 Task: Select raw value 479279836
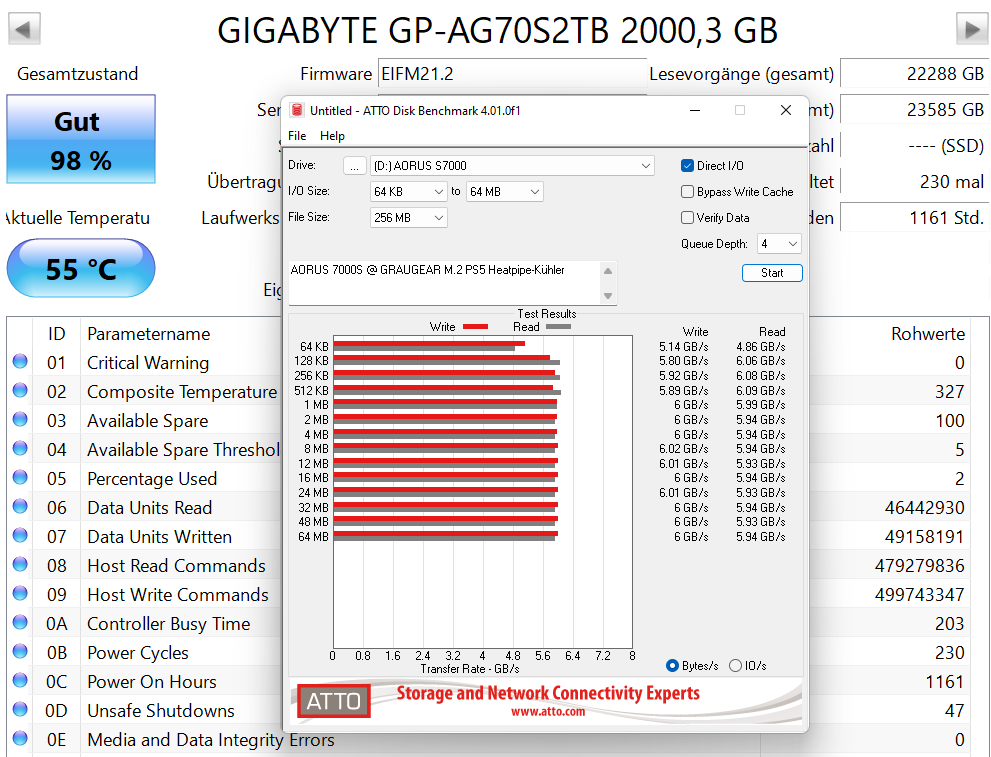click(920, 566)
